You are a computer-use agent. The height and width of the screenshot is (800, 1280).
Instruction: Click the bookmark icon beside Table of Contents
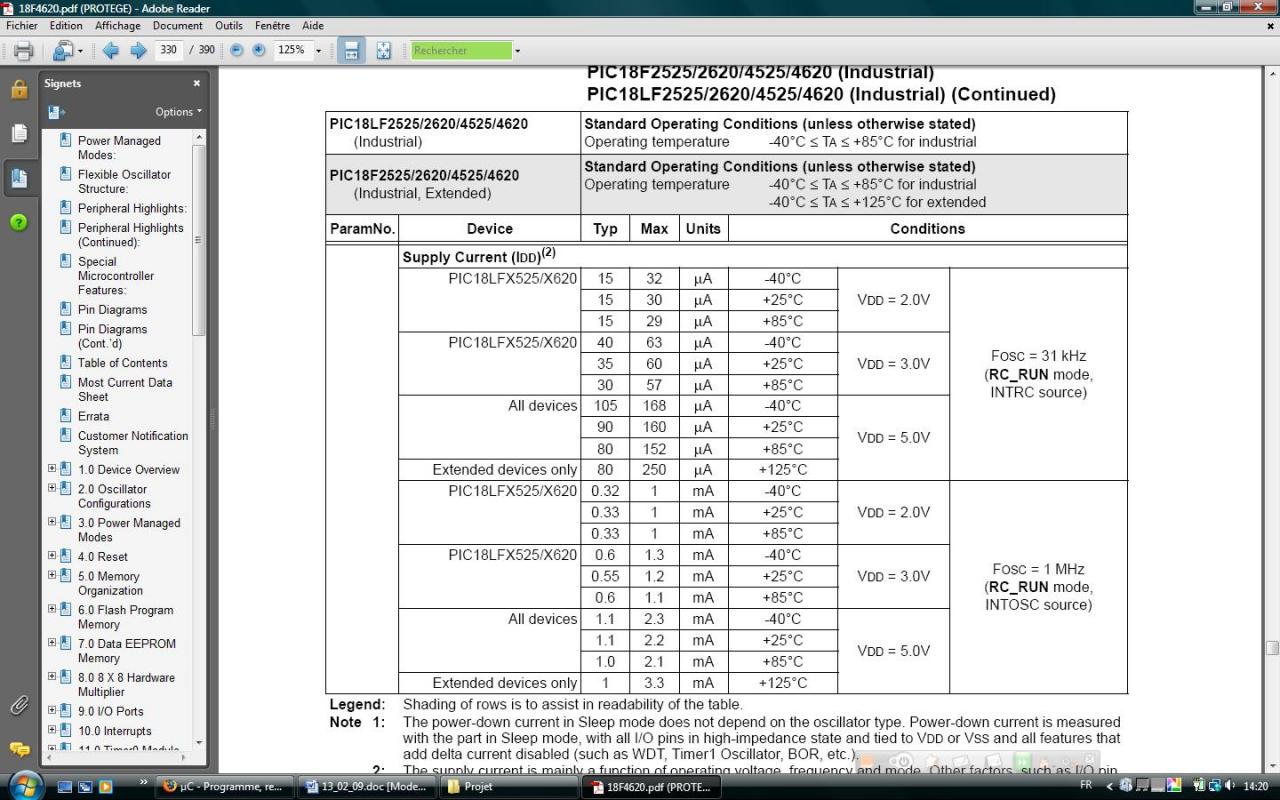(x=65, y=363)
